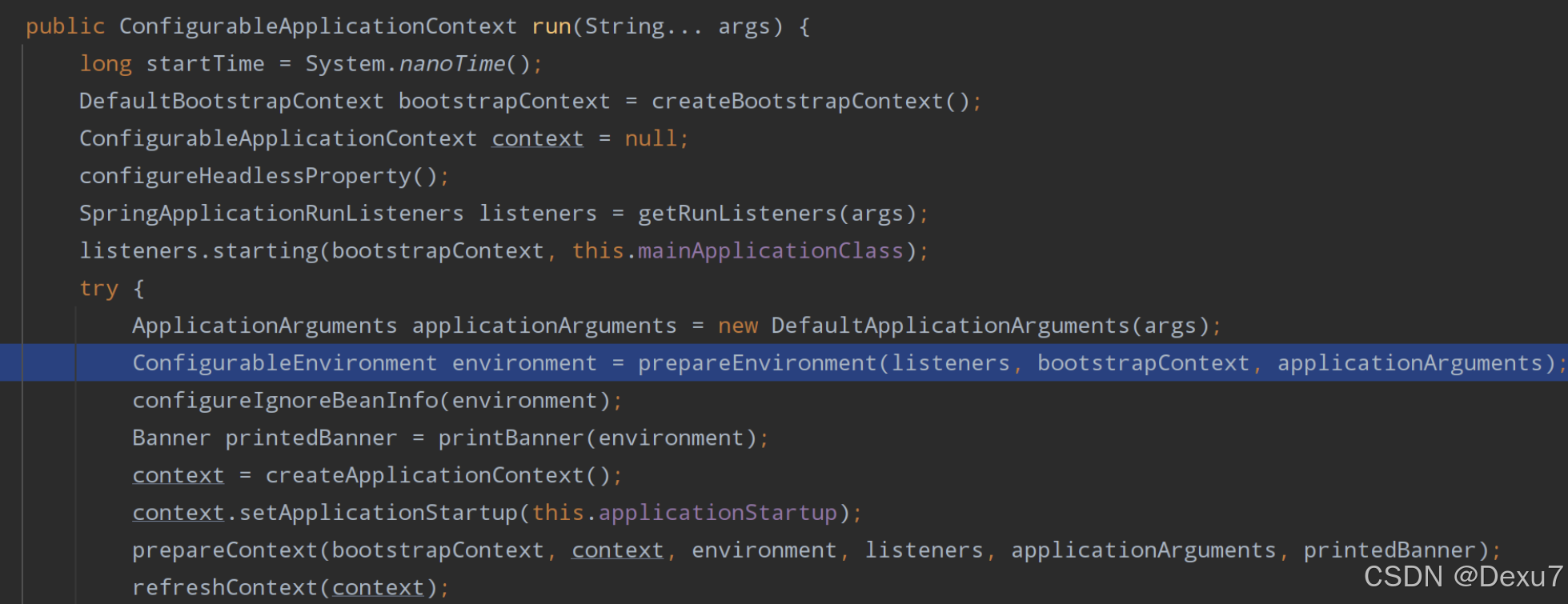
Task: Click listeners.starting method call
Action: pos(199,251)
